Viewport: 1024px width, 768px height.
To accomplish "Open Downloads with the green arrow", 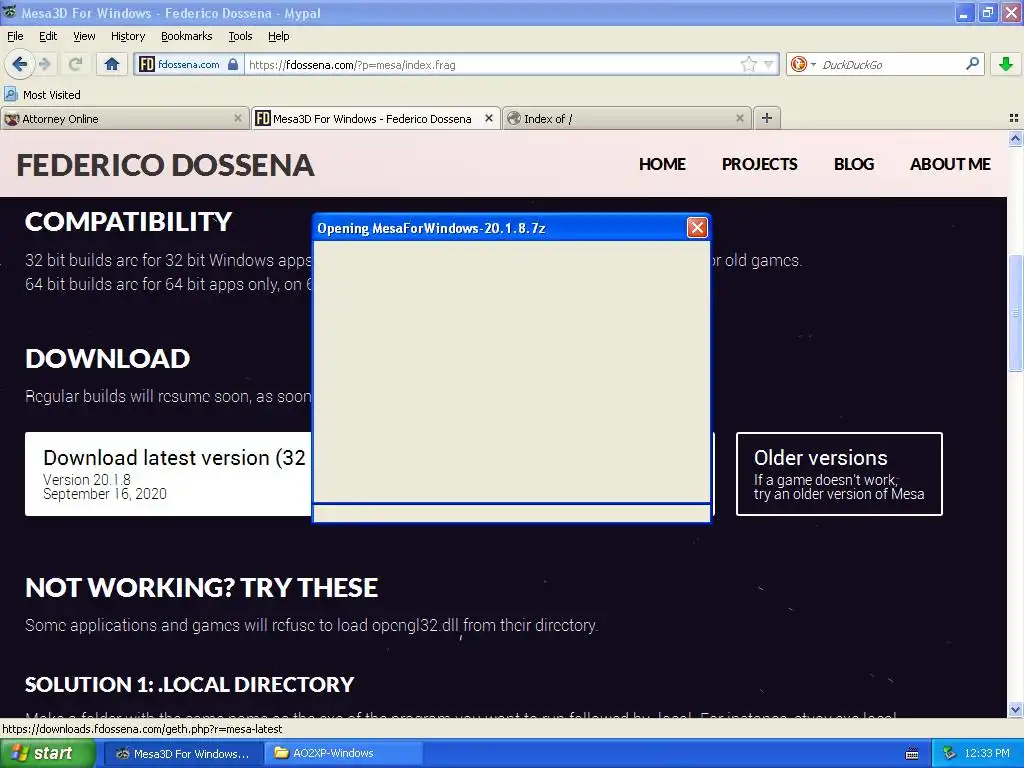I will (1006, 64).
